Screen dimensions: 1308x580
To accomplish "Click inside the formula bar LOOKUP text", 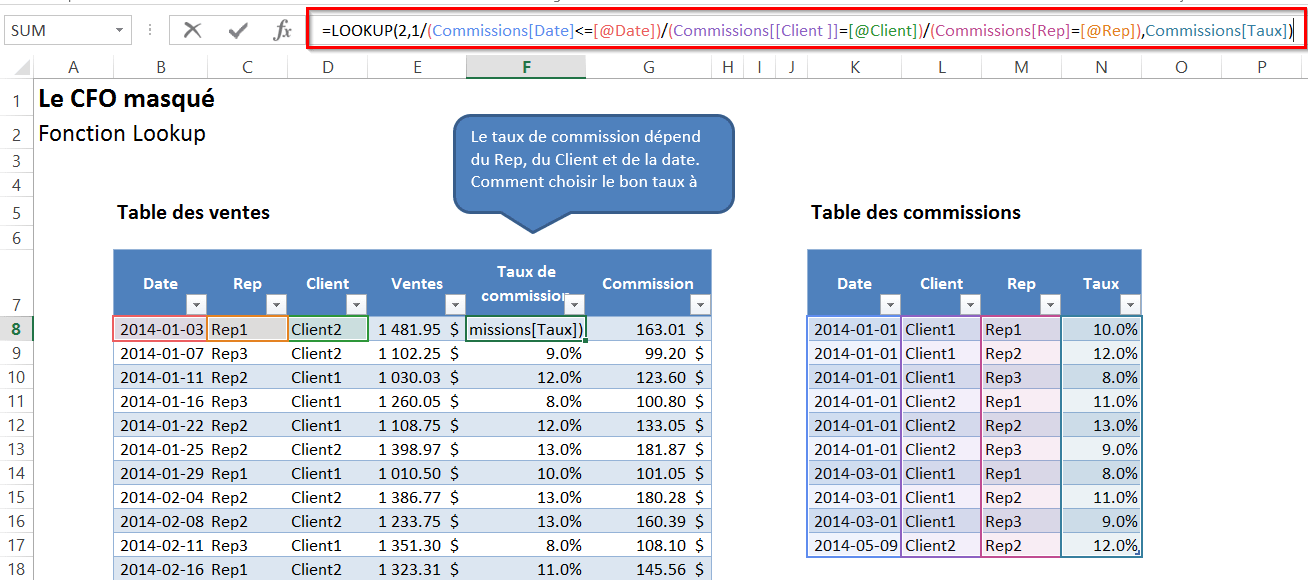I will coord(800,31).
